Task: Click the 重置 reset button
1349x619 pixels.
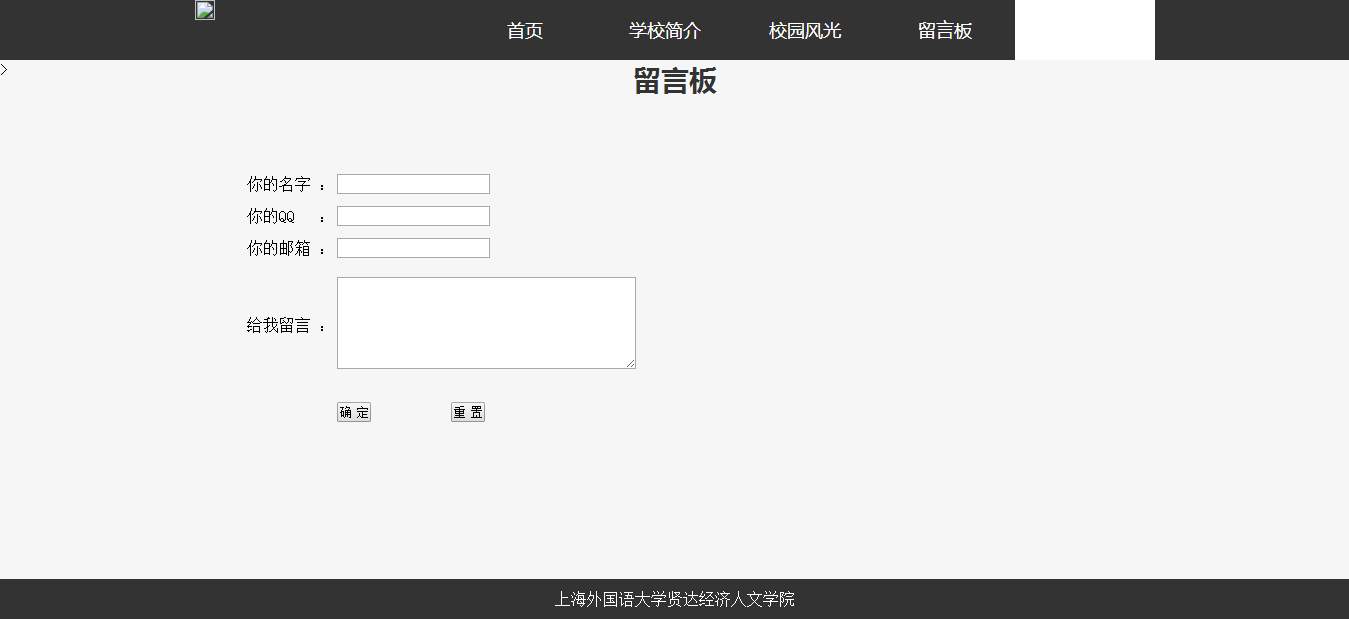Action: [468, 412]
